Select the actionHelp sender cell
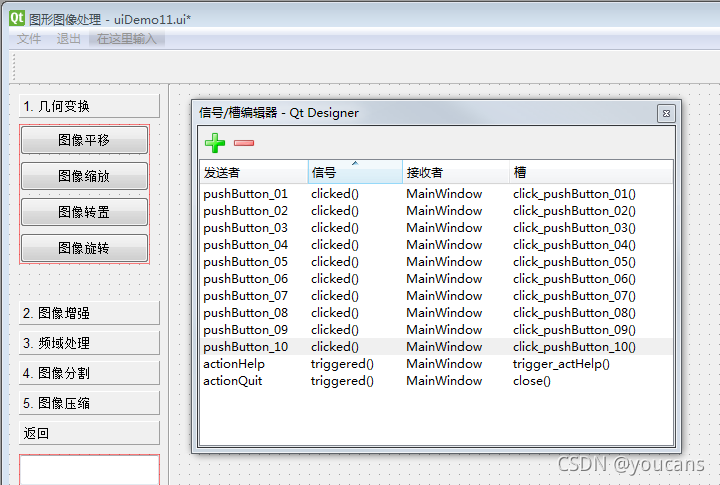720x485 pixels. coord(234,364)
